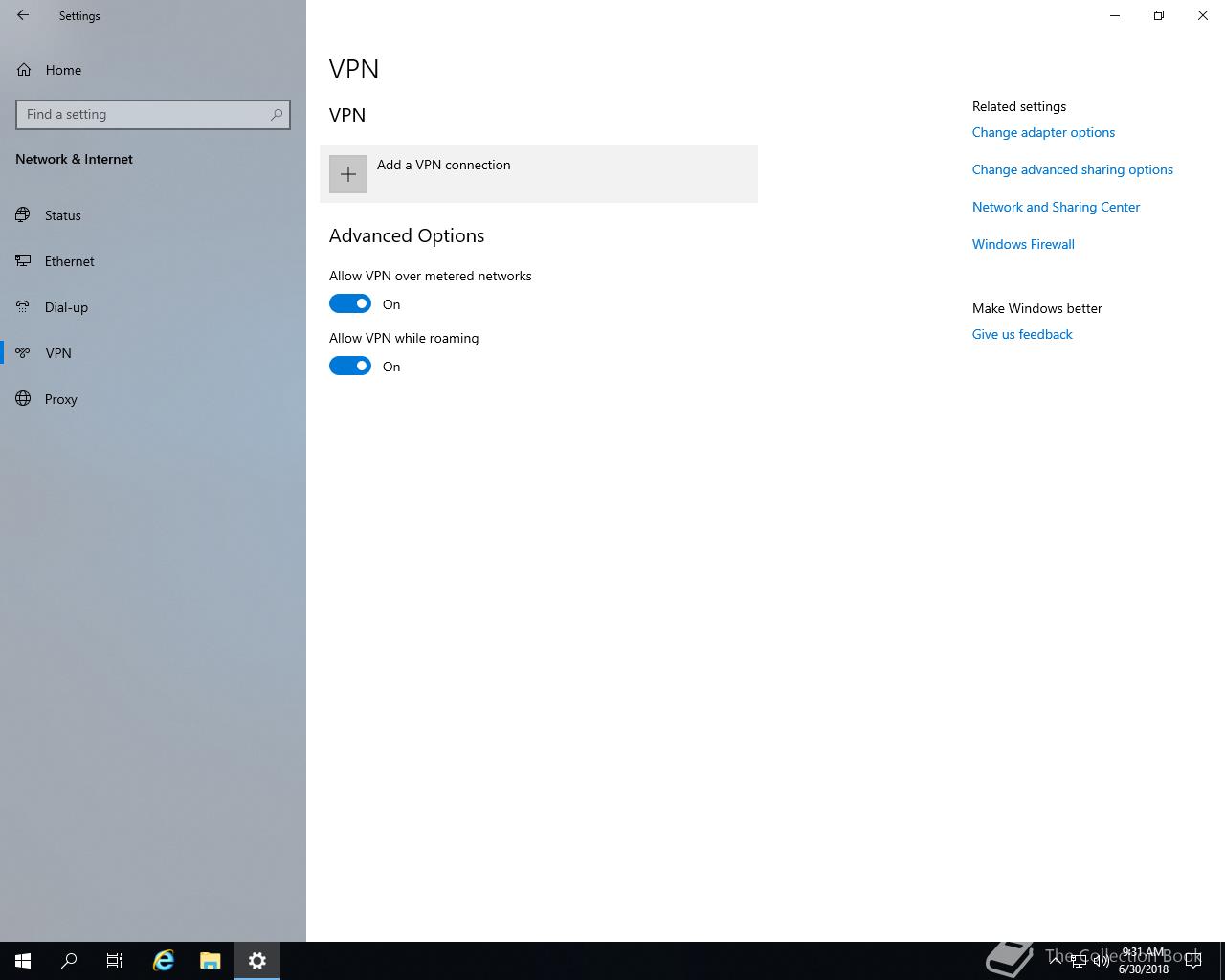Select the Ethernet monitor icon

[23, 261]
